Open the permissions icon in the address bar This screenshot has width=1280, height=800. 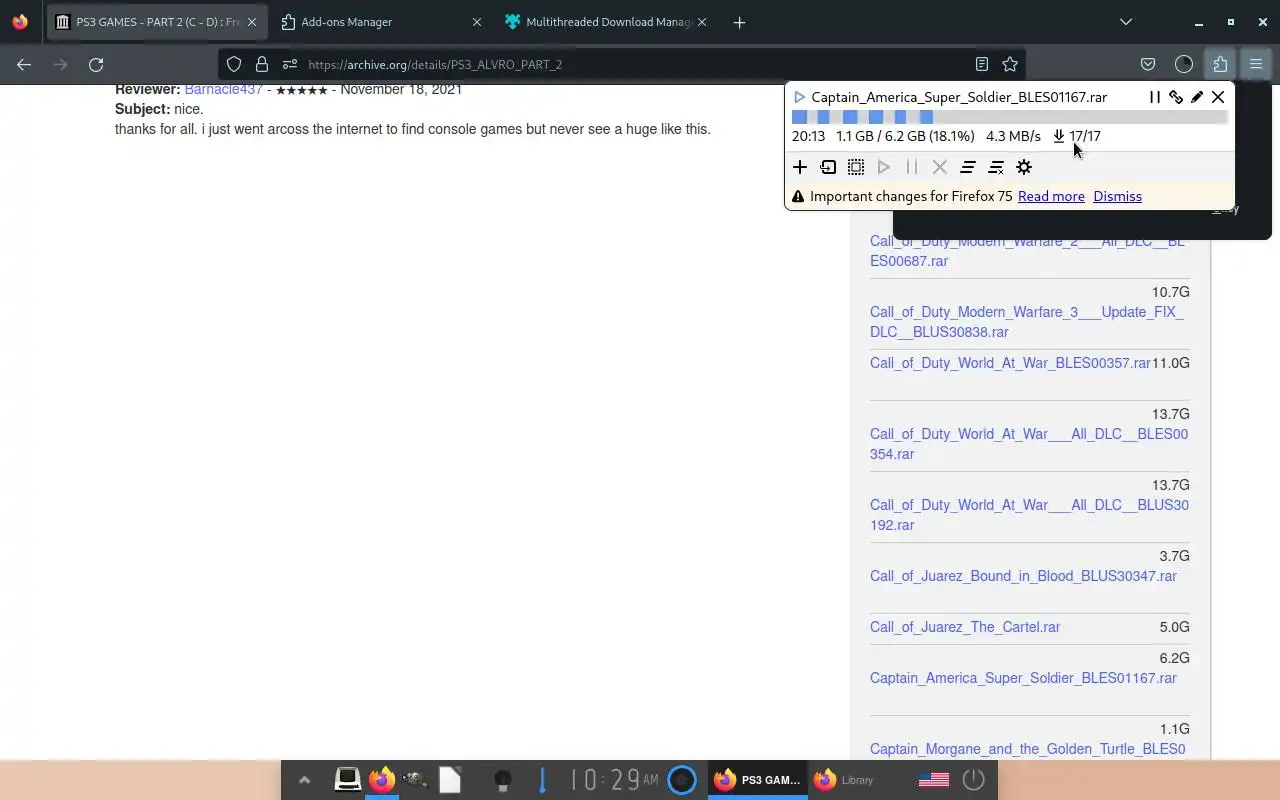pos(290,64)
